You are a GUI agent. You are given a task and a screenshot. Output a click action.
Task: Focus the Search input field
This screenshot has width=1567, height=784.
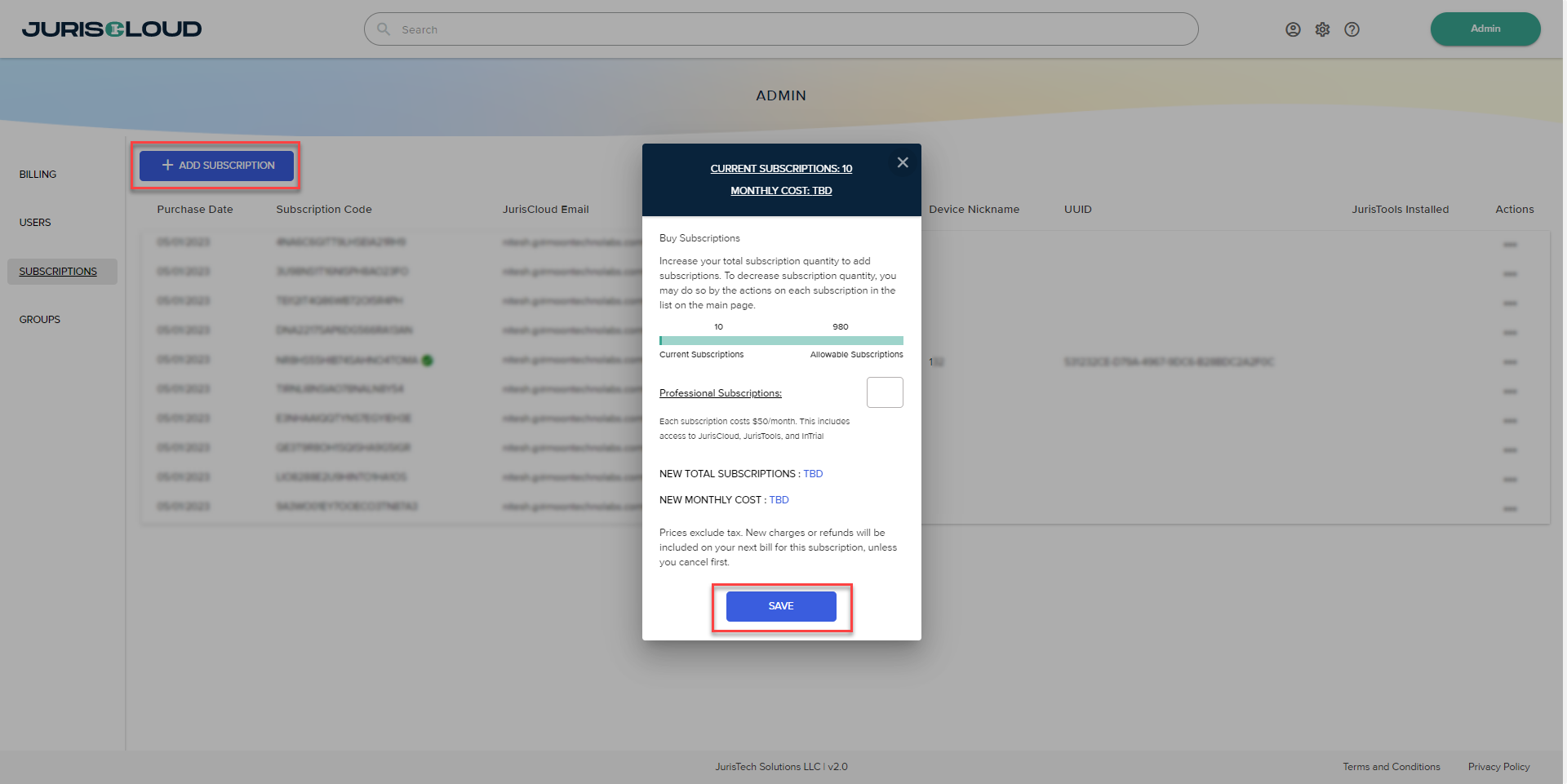pyautogui.click(x=781, y=29)
